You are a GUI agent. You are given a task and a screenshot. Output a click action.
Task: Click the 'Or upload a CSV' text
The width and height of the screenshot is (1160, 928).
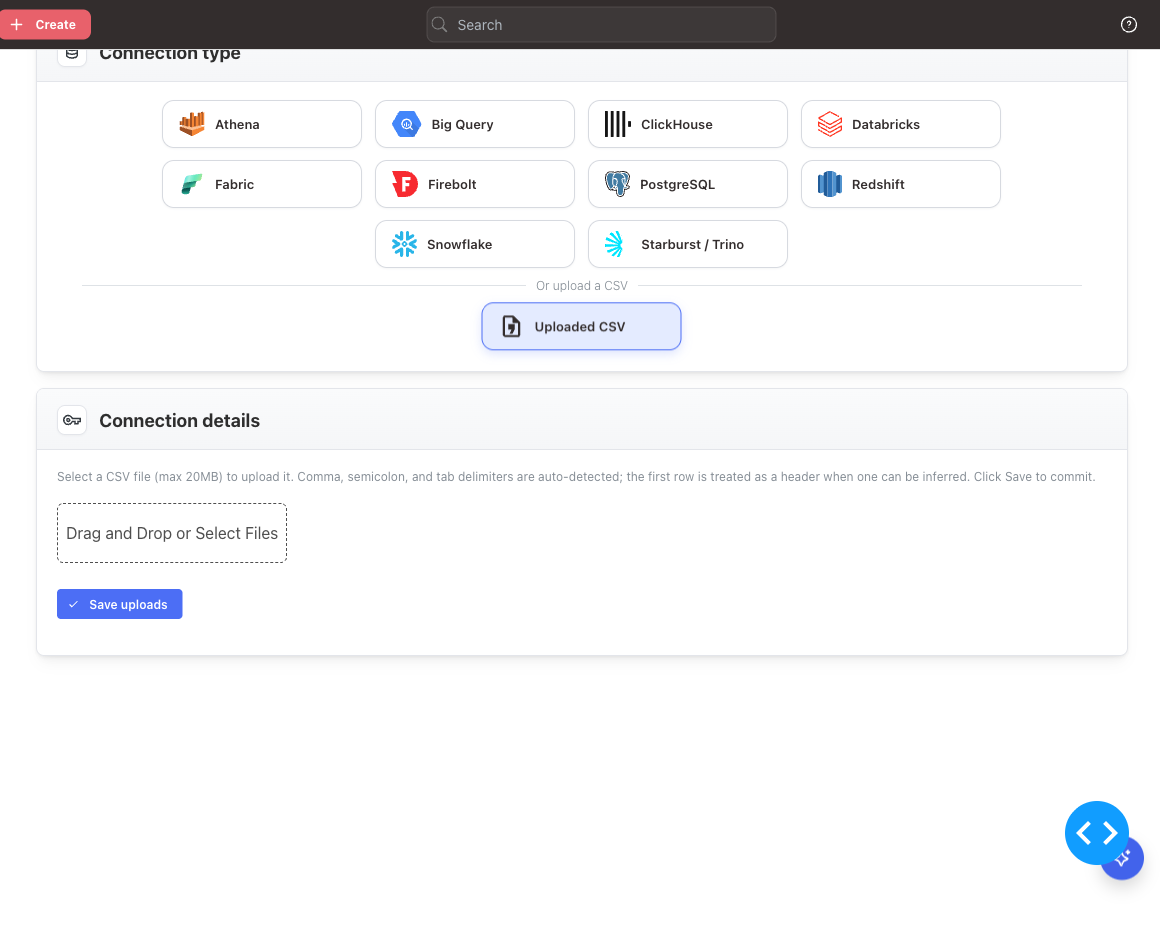(581, 286)
